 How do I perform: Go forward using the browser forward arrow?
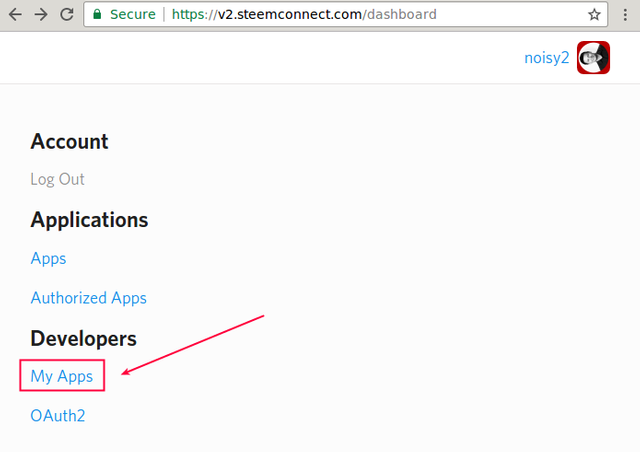click(x=41, y=15)
